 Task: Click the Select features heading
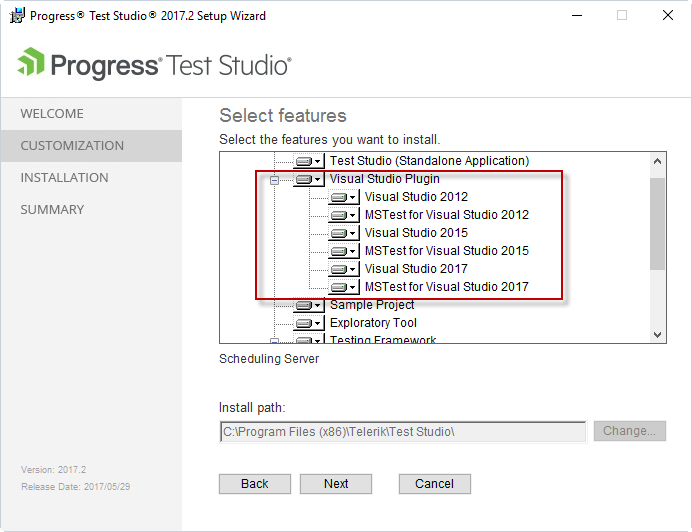283,116
